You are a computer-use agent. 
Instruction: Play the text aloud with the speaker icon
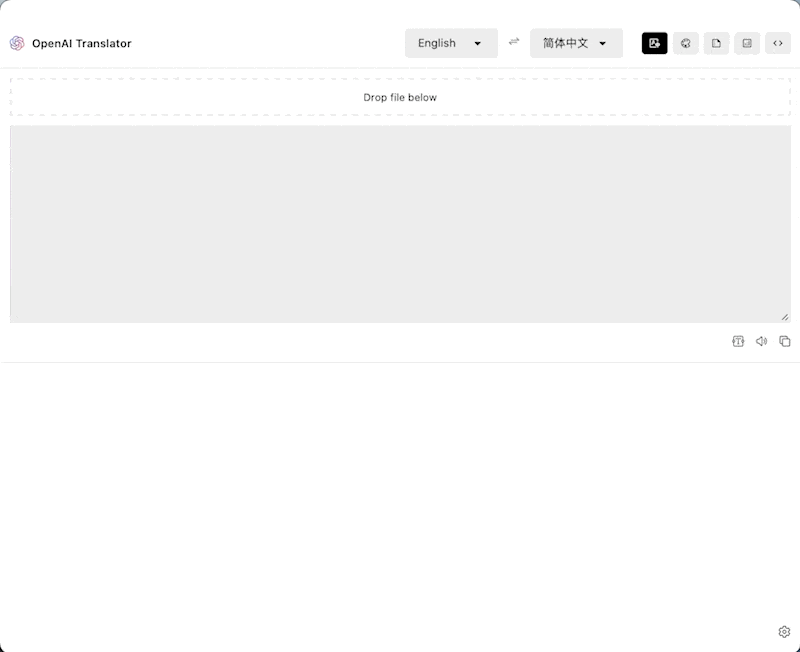click(x=761, y=341)
